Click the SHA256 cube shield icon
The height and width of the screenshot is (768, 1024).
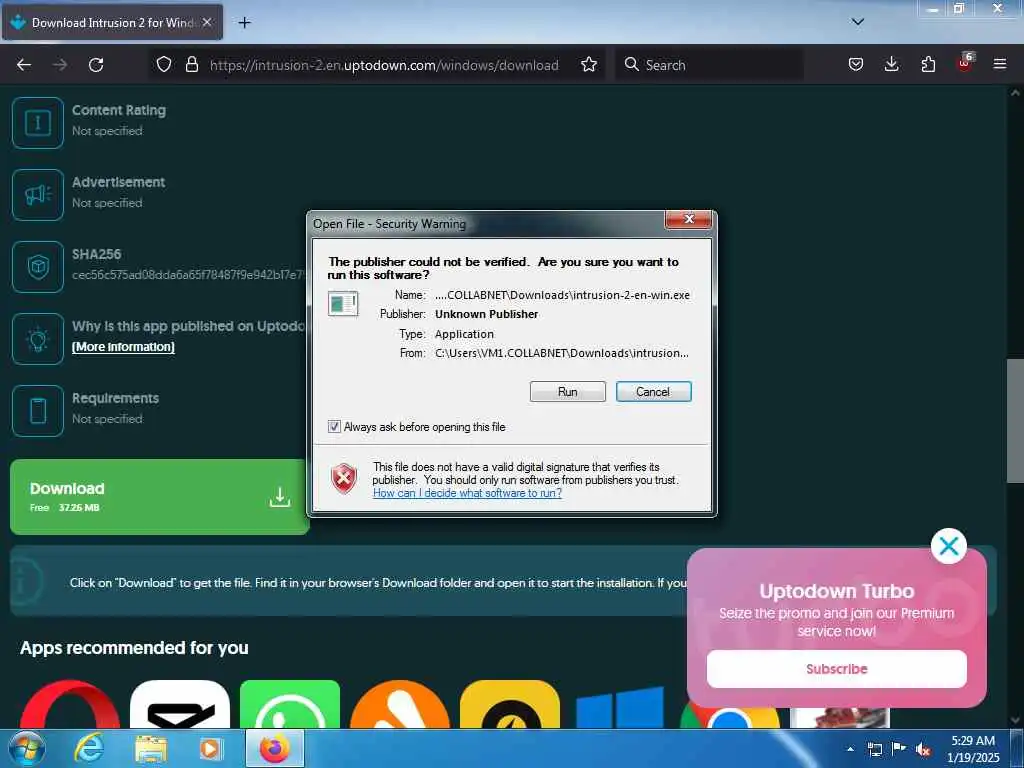[38, 266]
